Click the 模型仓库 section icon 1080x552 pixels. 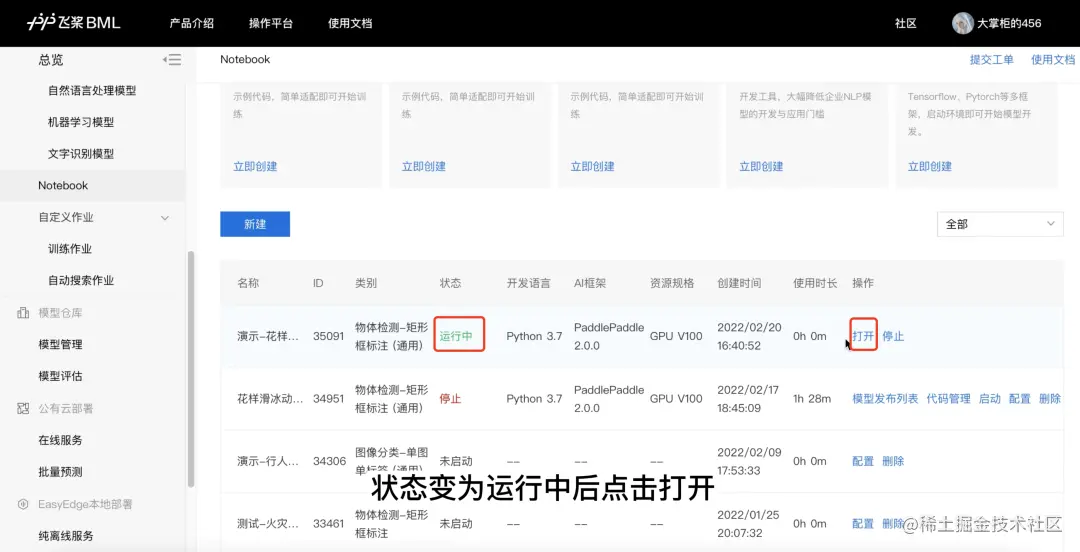click(x=23, y=313)
